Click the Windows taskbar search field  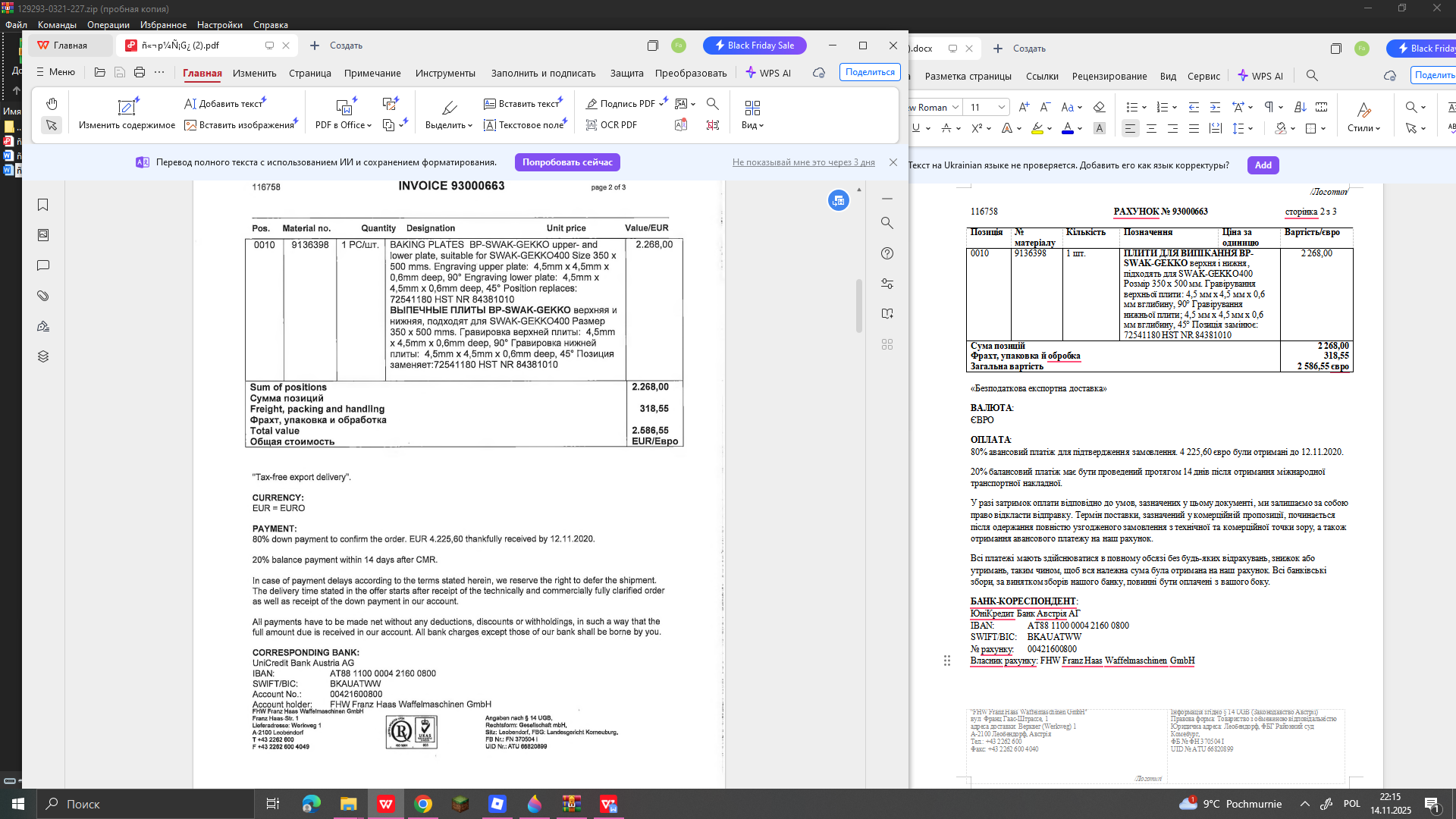[144, 804]
